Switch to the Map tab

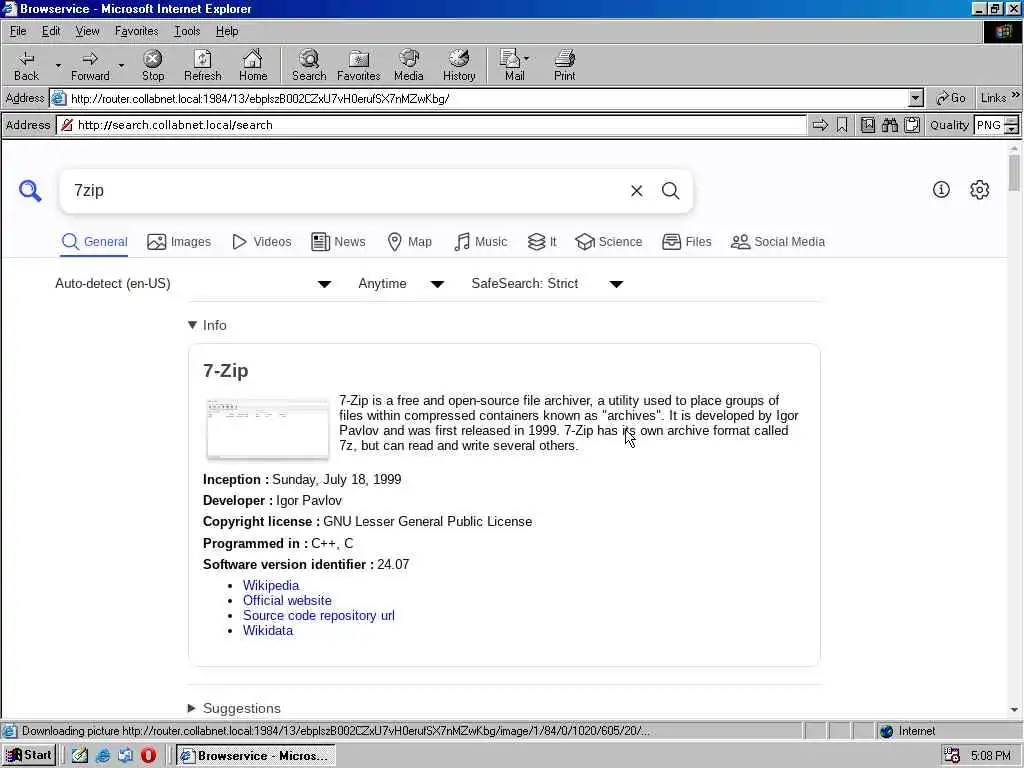click(409, 242)
